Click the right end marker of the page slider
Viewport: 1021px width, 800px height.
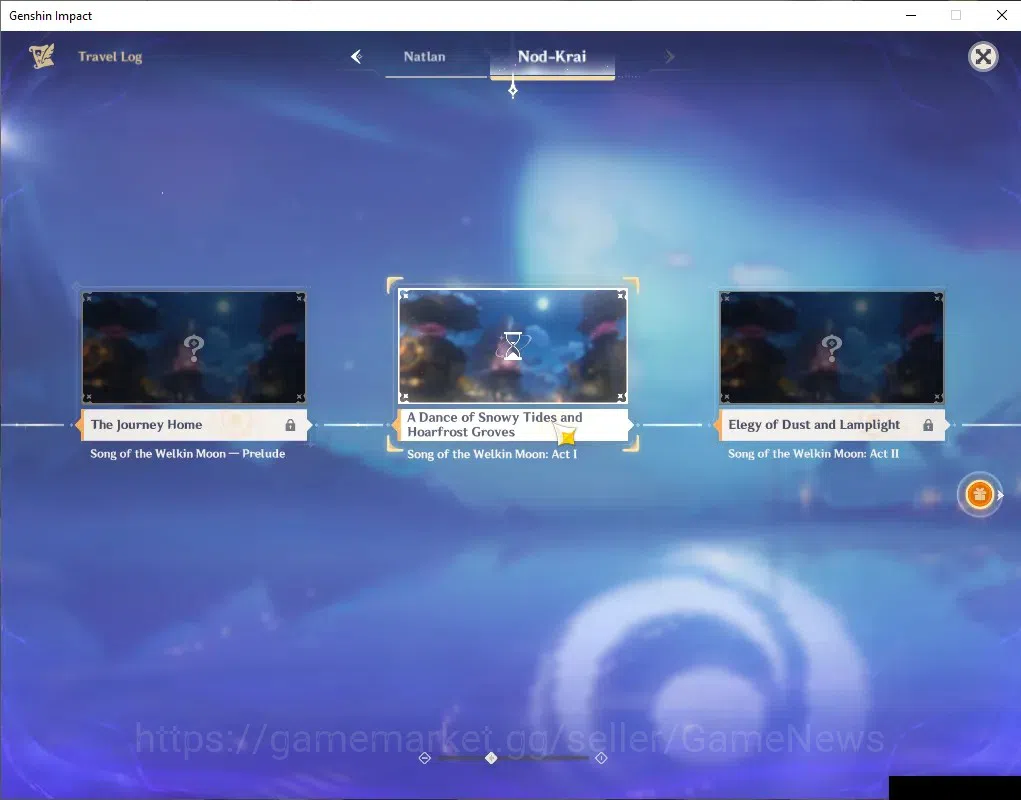click(601, 758)
